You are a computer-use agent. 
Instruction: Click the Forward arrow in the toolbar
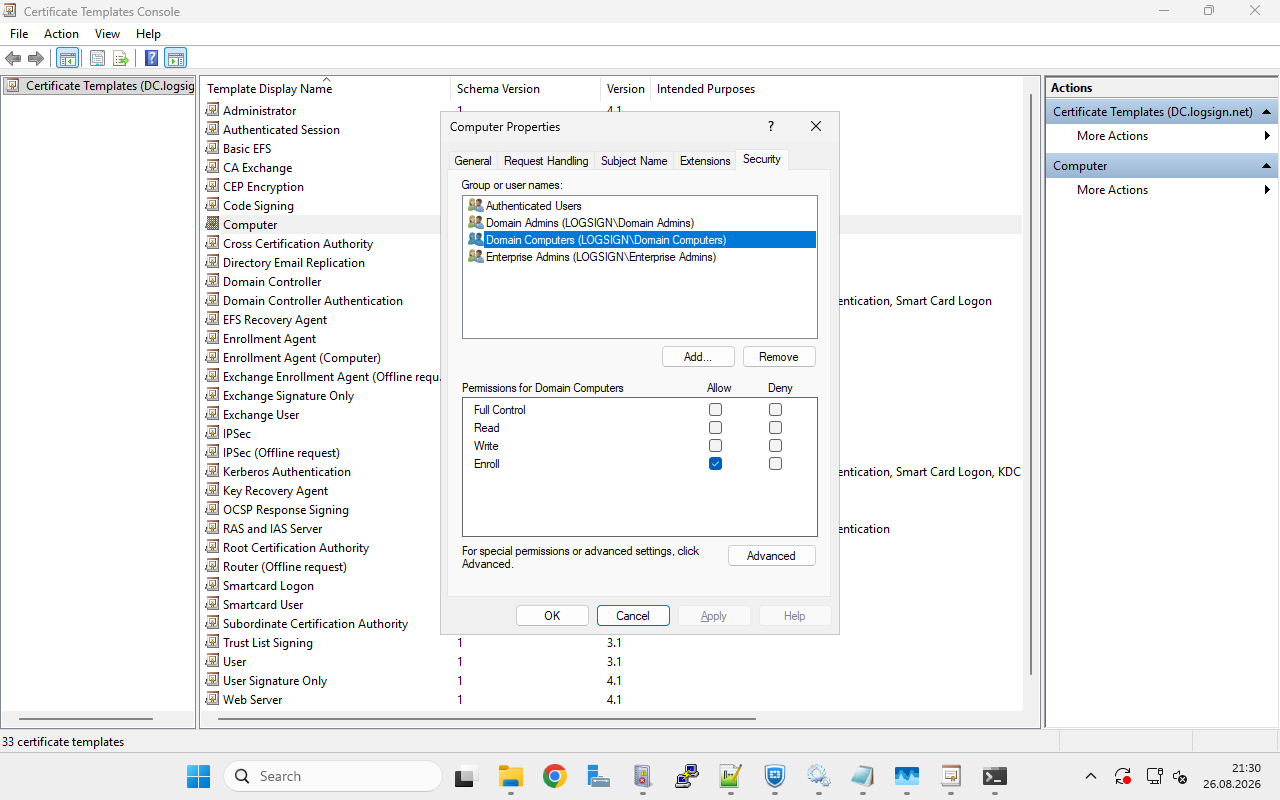(x=36, y=58)
